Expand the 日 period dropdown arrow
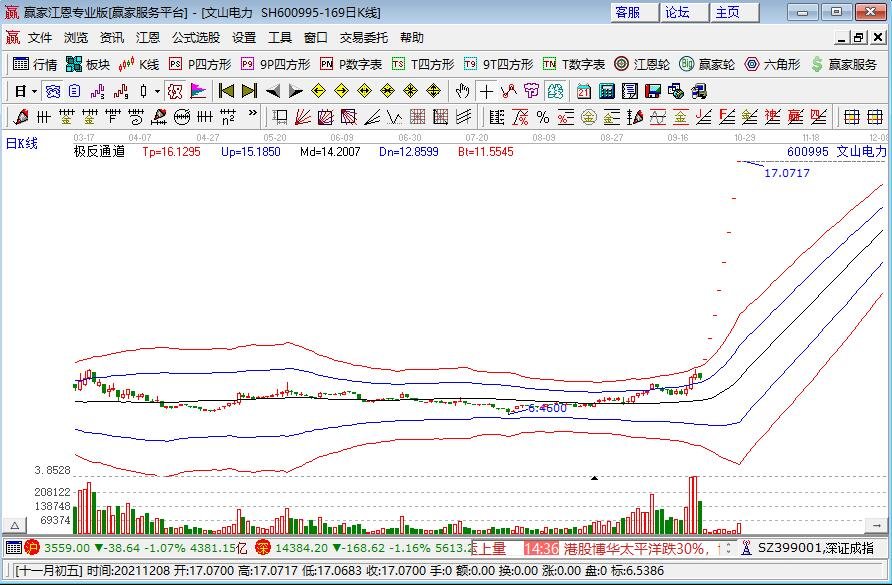The image size is (892, 585). point(34,91)
